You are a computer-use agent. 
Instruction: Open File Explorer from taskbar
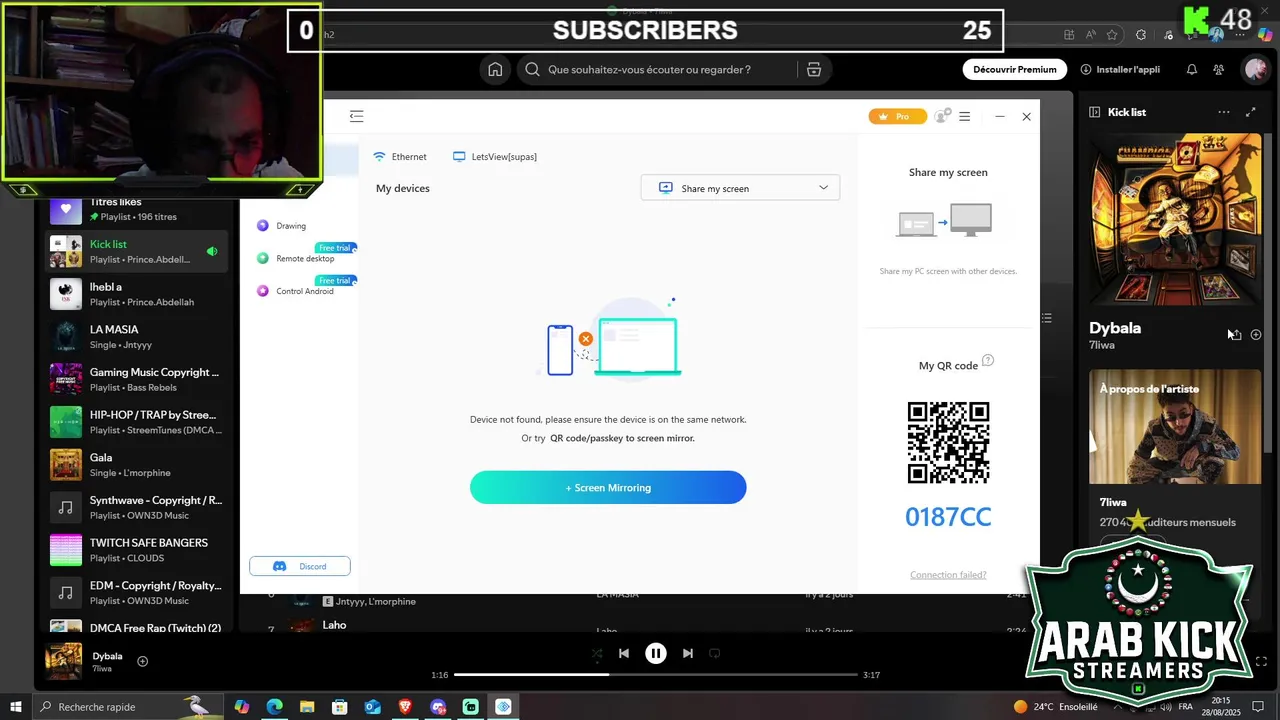307,707
